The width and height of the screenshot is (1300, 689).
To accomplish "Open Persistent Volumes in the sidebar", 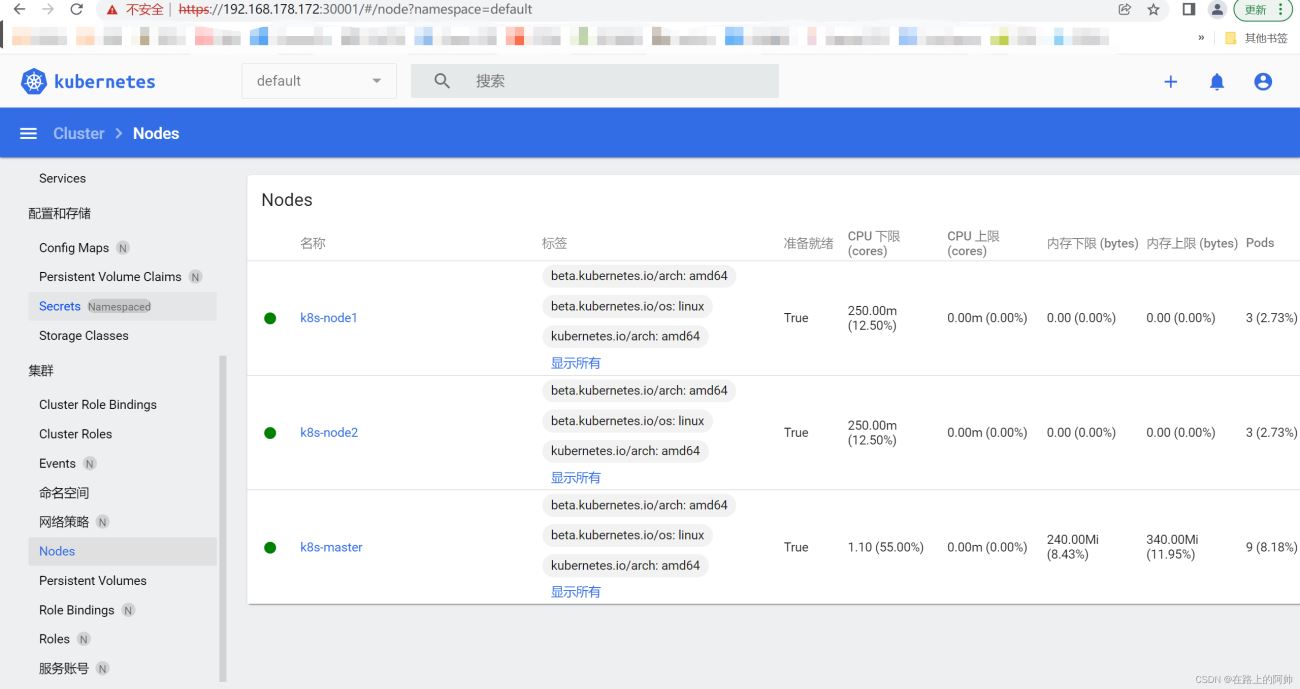I will (93, 581).
